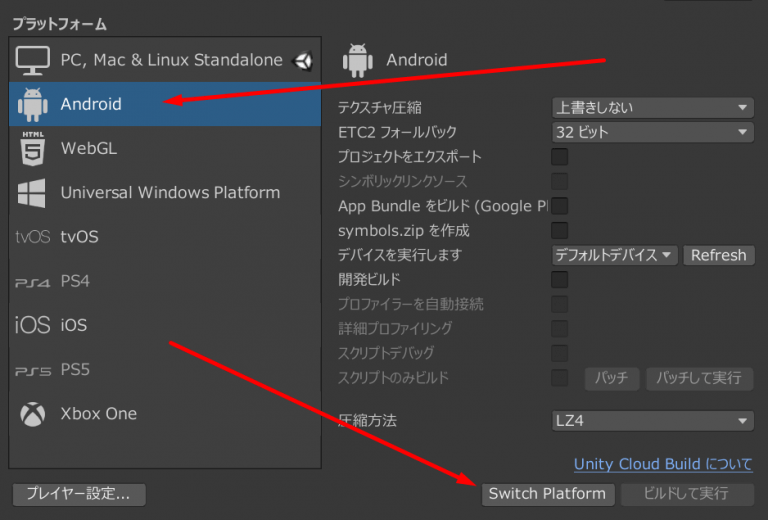Click the テクスチャ圧縮 label
This screenshot has height=520, width=768.
(380, 108)
